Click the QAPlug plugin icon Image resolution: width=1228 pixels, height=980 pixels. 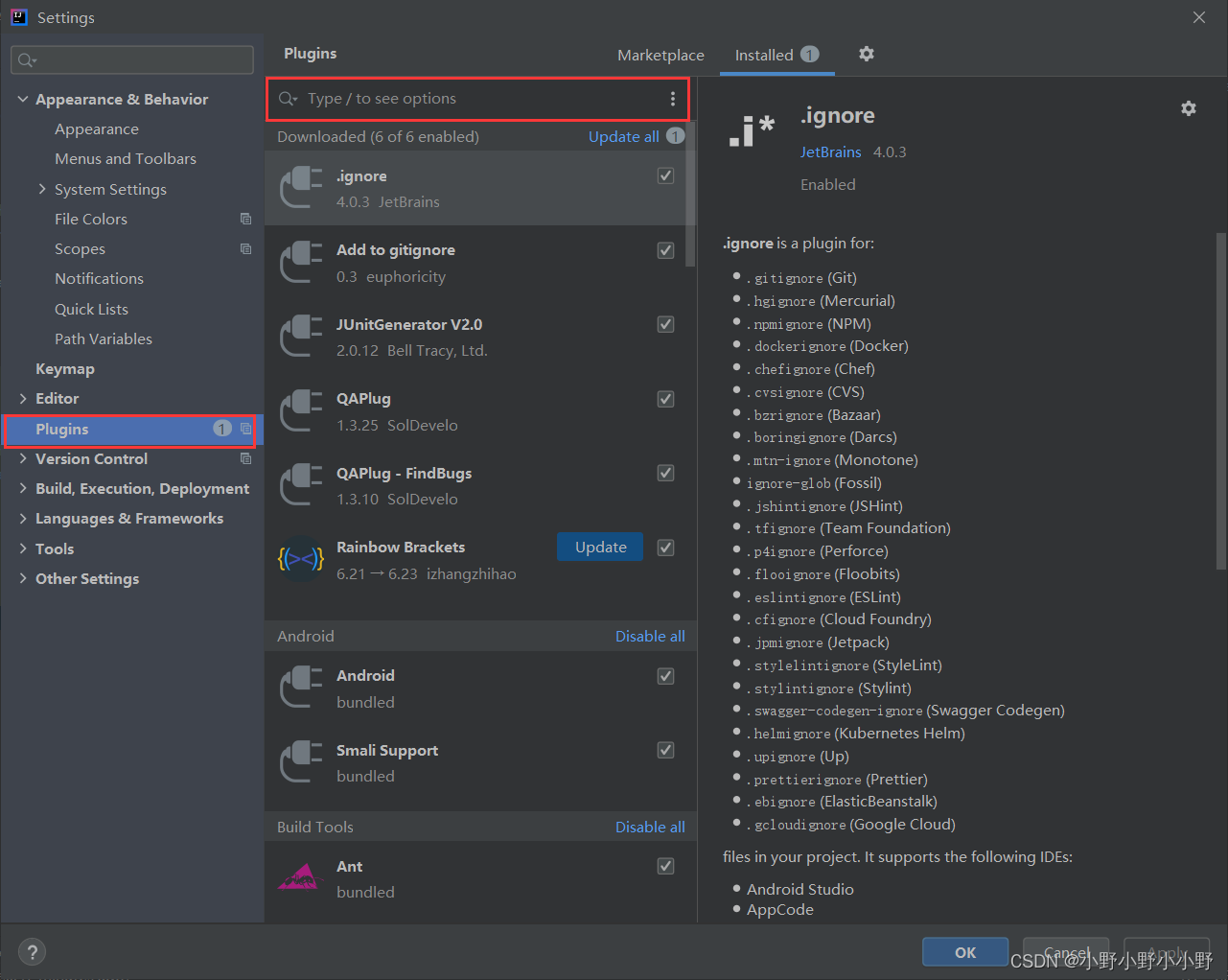(301, 410)
